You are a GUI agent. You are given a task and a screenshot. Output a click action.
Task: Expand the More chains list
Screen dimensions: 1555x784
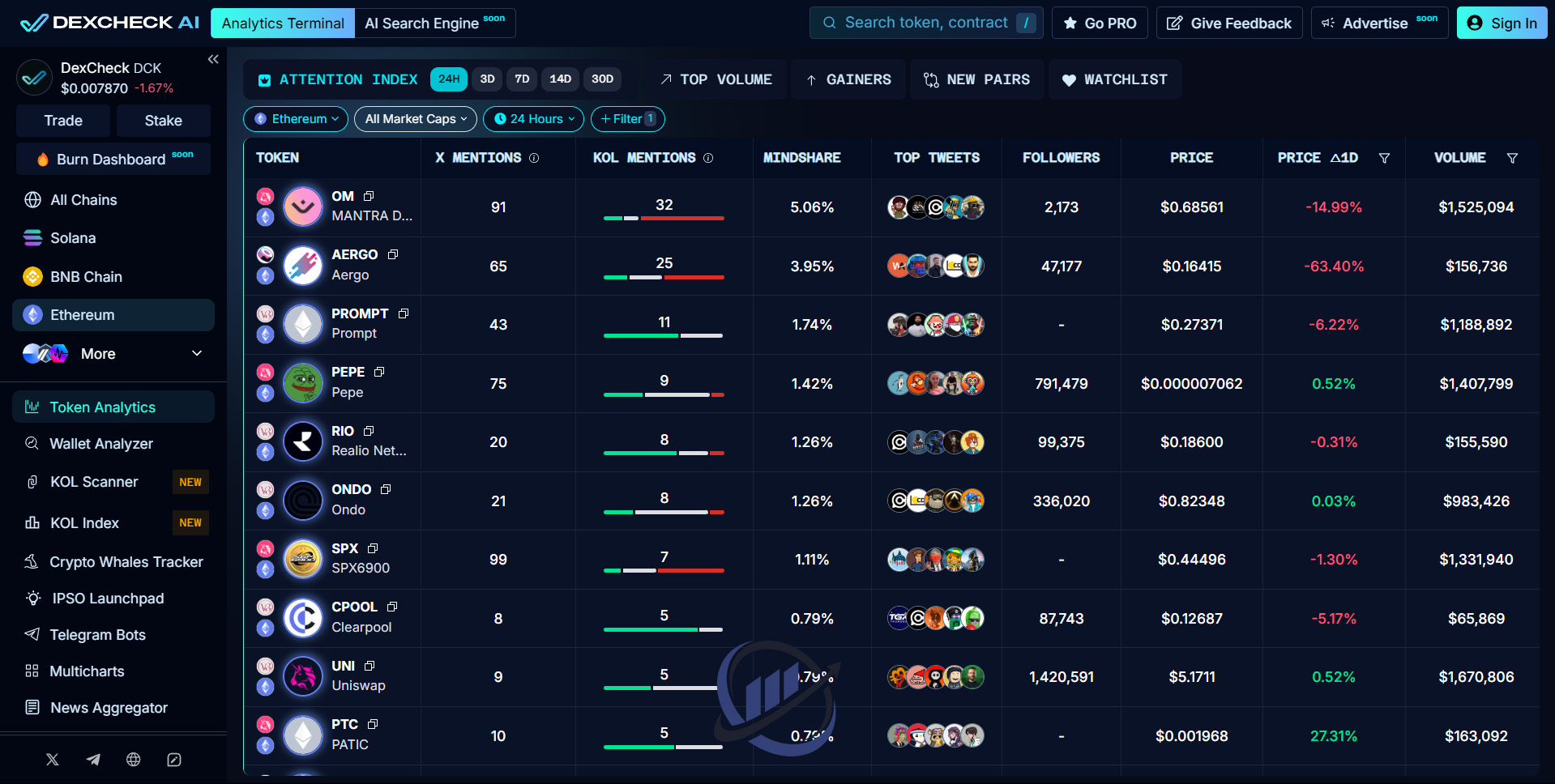(x=113, y=354)
